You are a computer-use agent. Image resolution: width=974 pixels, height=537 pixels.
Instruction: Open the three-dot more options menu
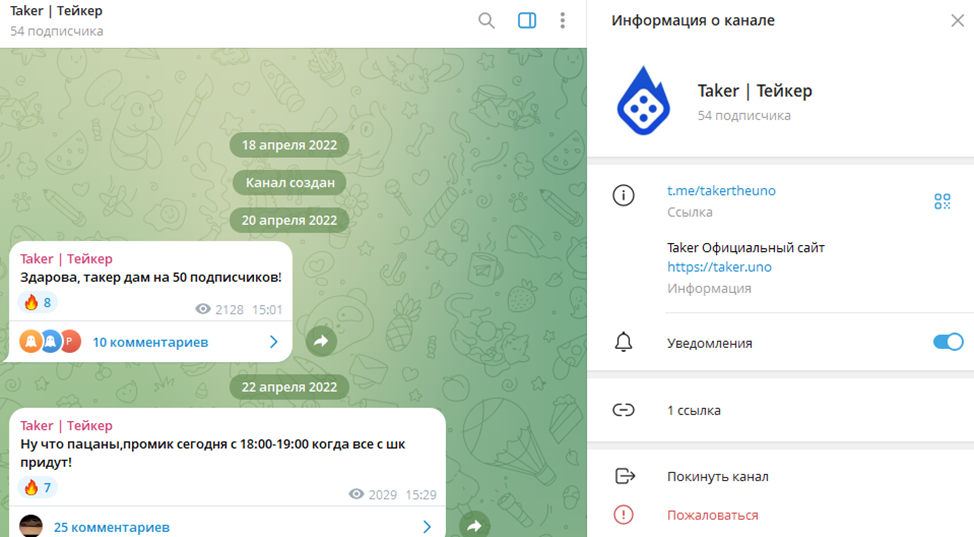point(562,21)
